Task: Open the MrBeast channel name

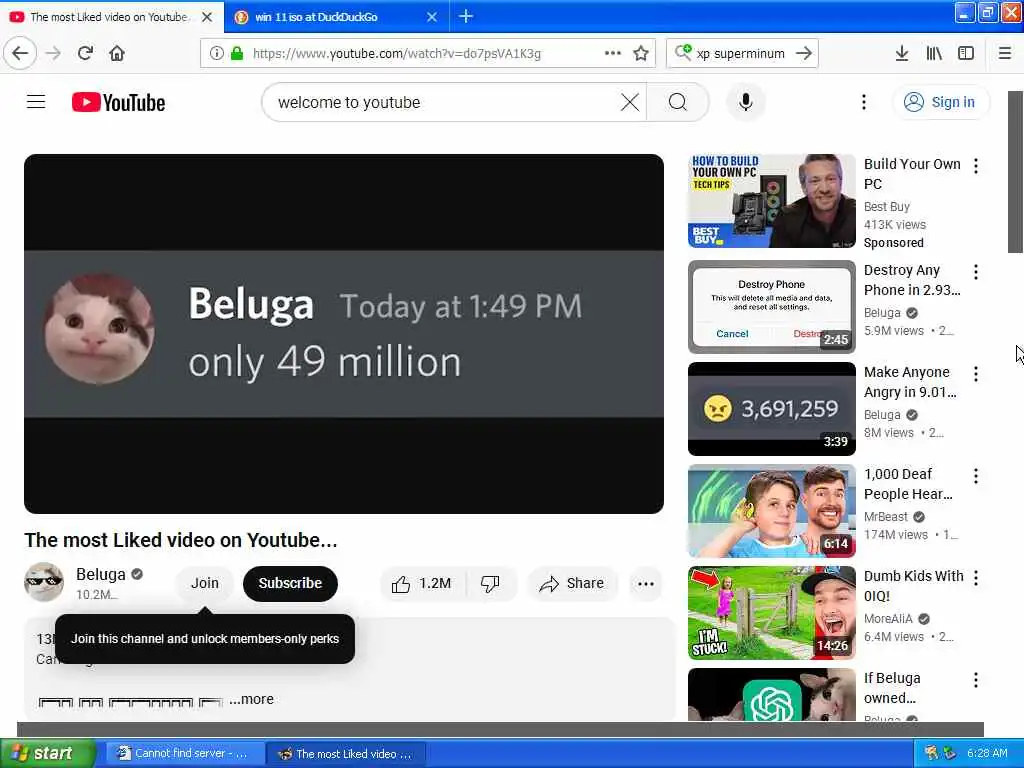Action: coord(886,517)
